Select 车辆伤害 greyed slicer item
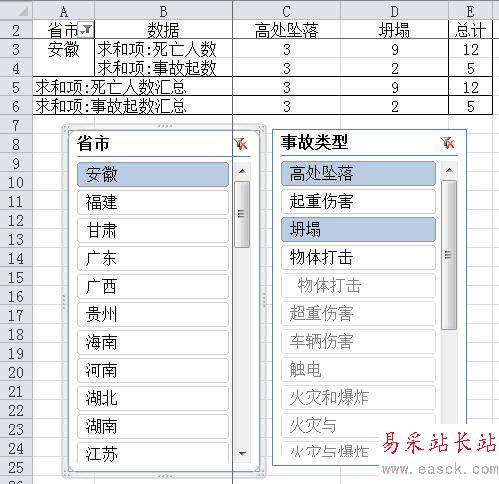 tap(358, 341)
